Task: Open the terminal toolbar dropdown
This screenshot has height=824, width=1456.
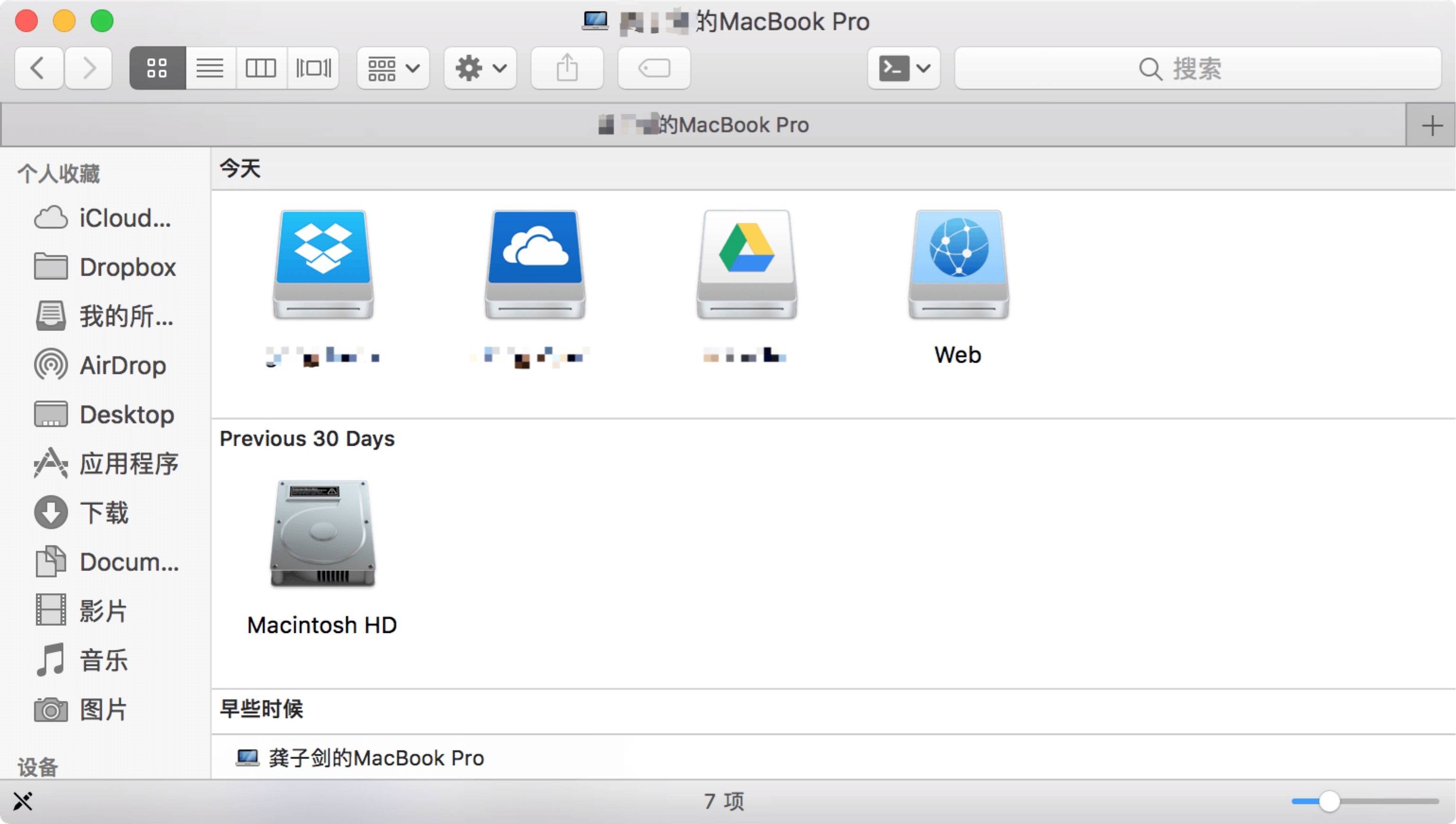Action: pyautogui.click(x=904, y=69)
